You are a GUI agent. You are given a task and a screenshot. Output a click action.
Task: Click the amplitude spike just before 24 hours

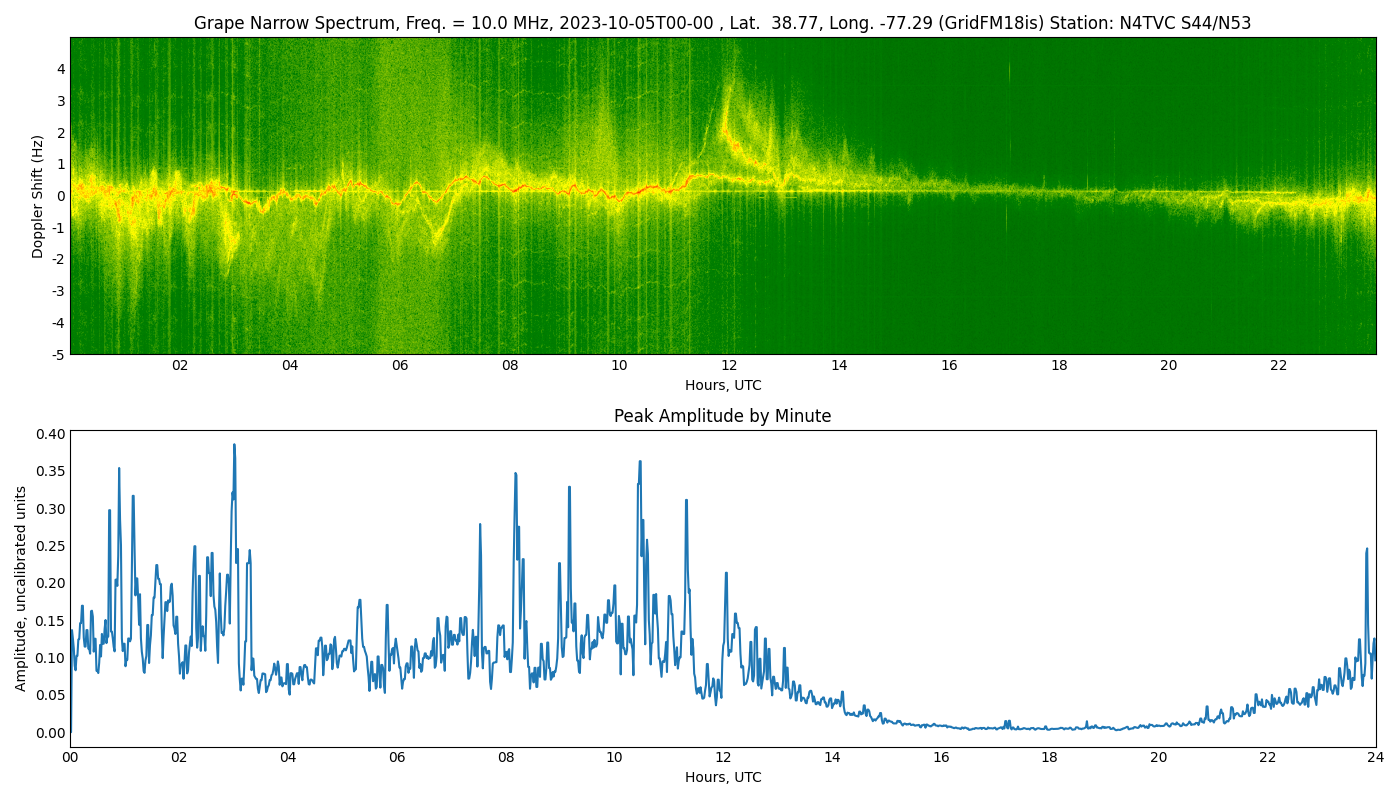coord(1366,550)
